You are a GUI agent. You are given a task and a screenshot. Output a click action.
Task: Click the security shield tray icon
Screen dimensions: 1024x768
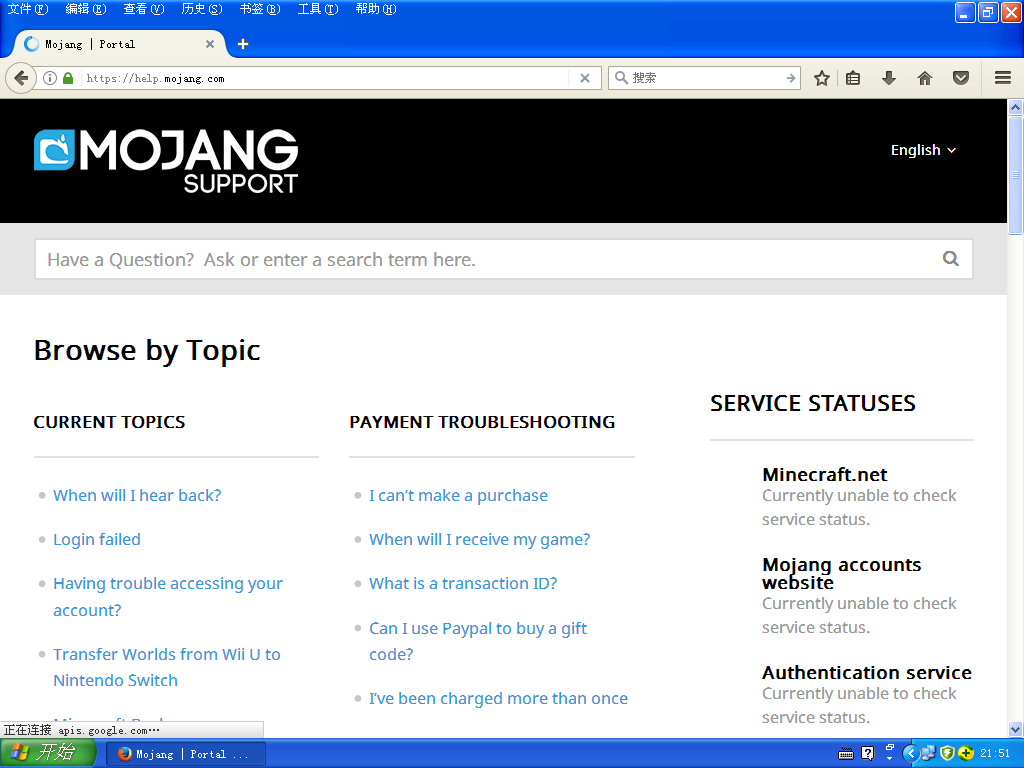pyautogui.click(x=947, y=754)
